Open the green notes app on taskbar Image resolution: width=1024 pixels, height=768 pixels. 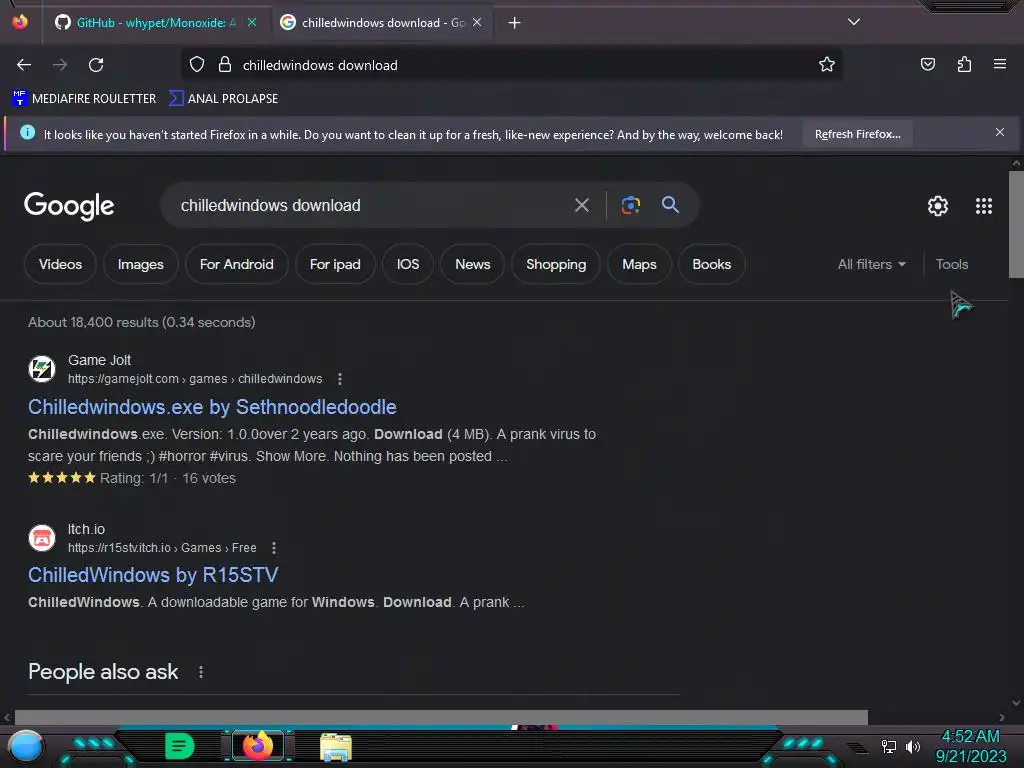pyautogui.click(x=180, y=746)
